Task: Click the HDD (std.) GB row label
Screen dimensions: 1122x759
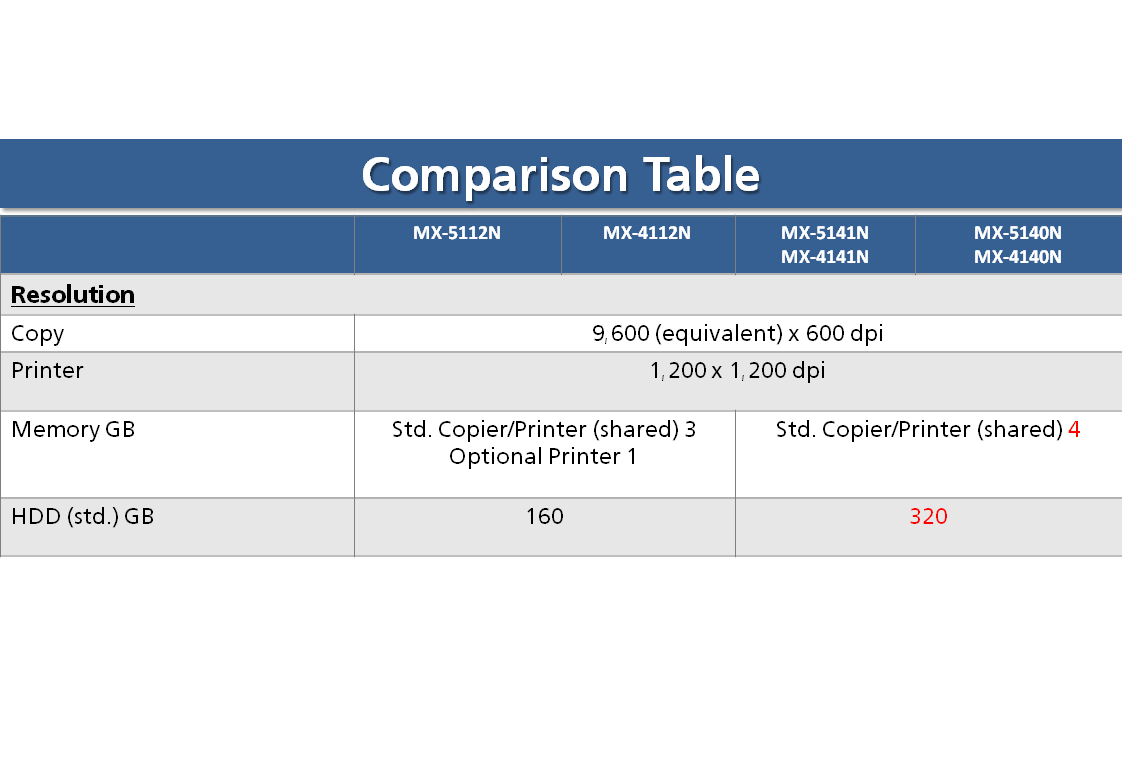Action: click(83, 518)
